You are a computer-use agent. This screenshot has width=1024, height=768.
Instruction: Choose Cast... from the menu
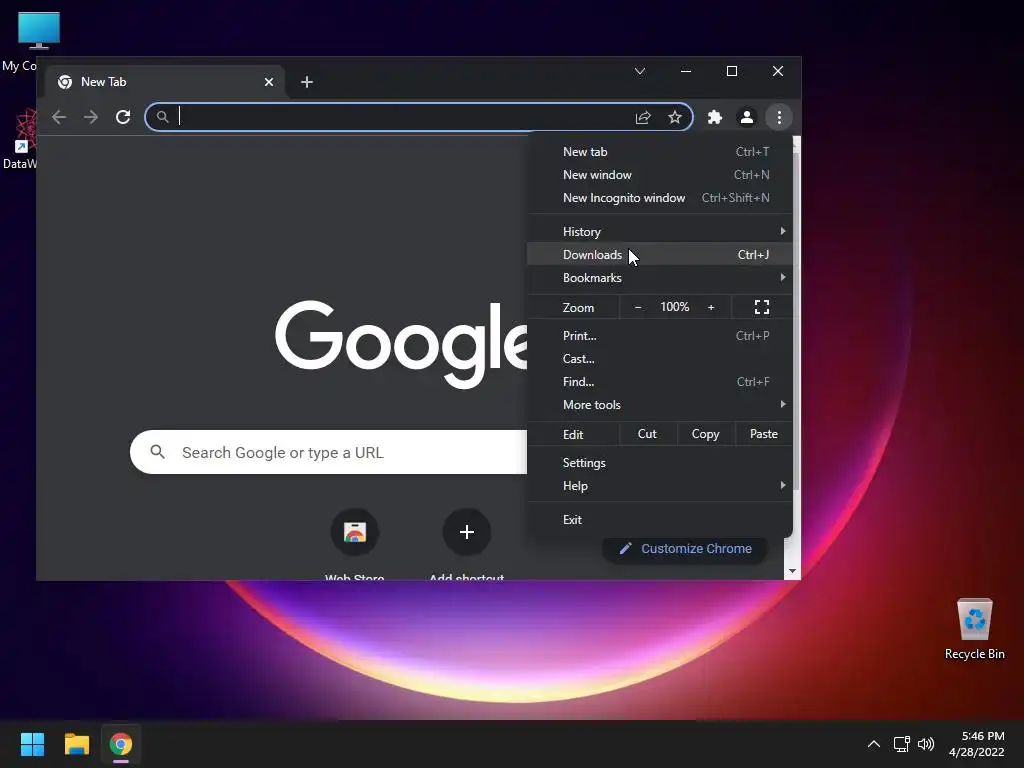pyautogui.click(x=660, y=359)
